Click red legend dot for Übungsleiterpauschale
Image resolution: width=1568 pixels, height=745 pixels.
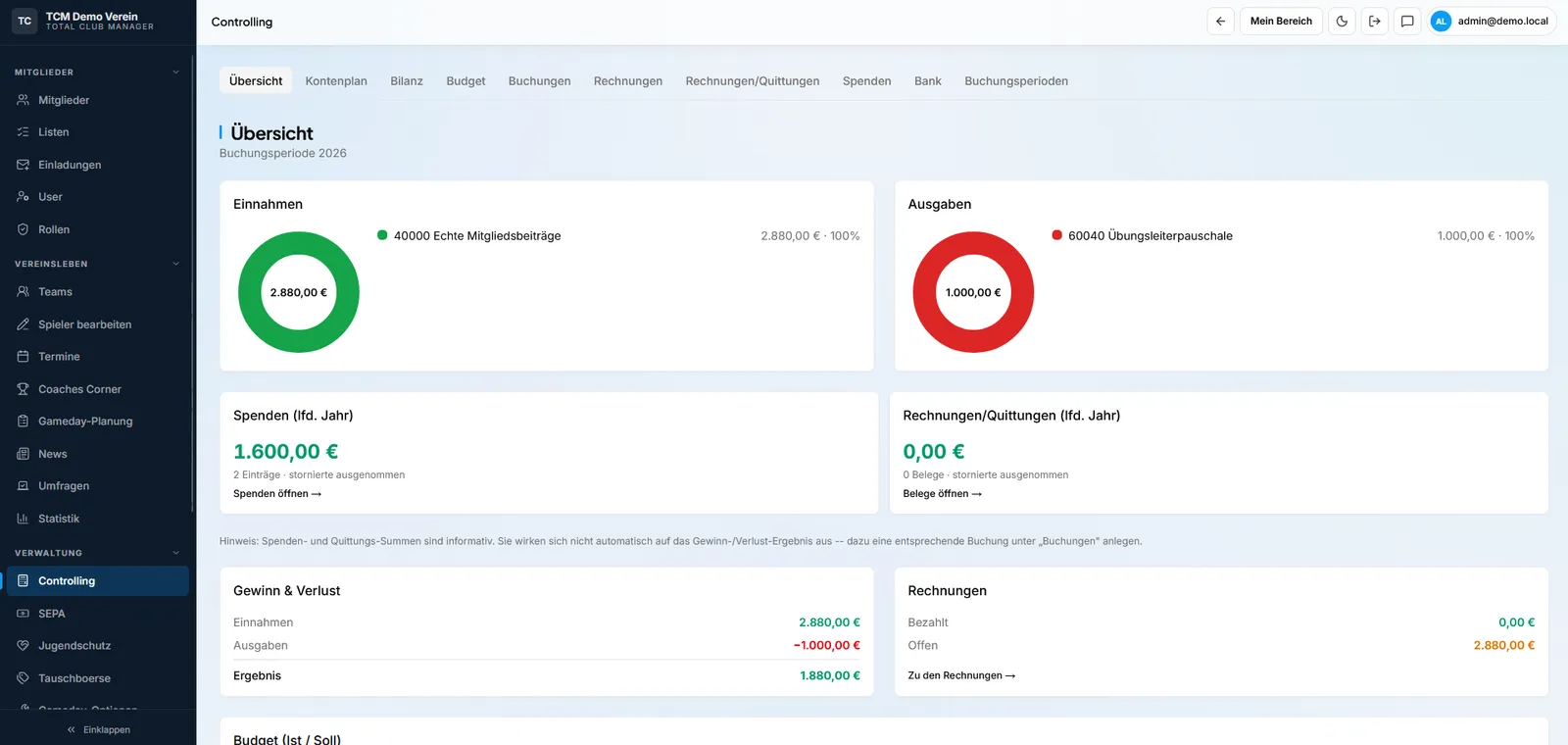point(1057,235)
